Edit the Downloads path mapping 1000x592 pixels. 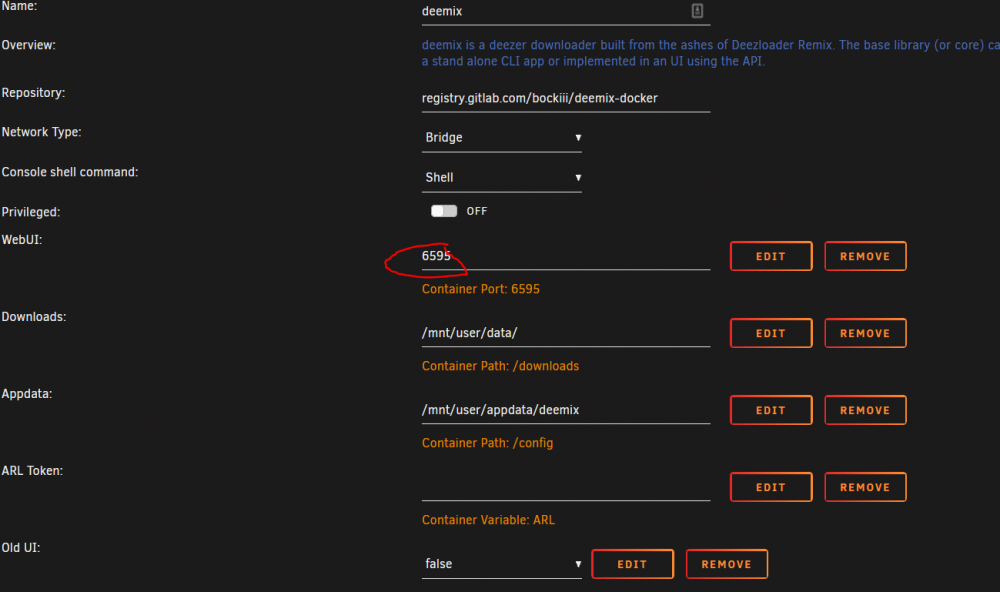point(771,333)
